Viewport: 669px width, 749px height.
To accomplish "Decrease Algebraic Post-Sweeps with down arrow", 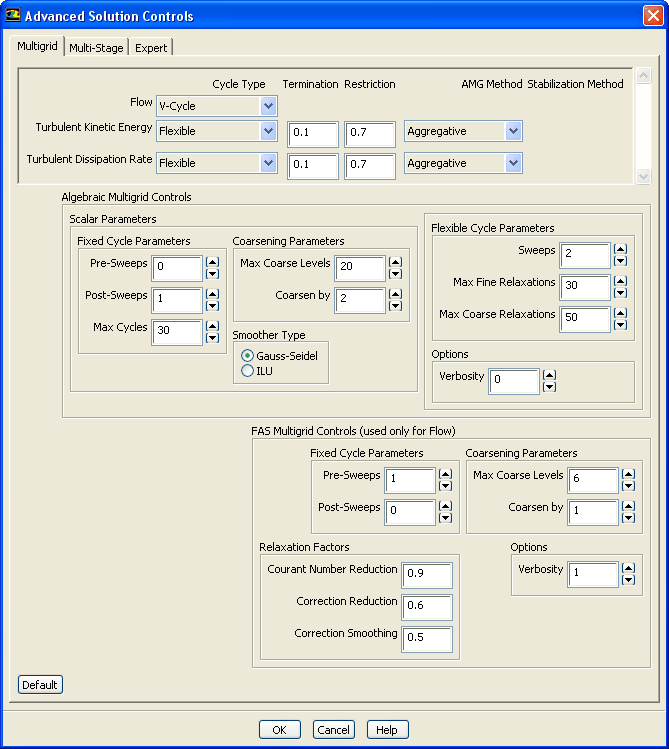I will tap(212, 306).
